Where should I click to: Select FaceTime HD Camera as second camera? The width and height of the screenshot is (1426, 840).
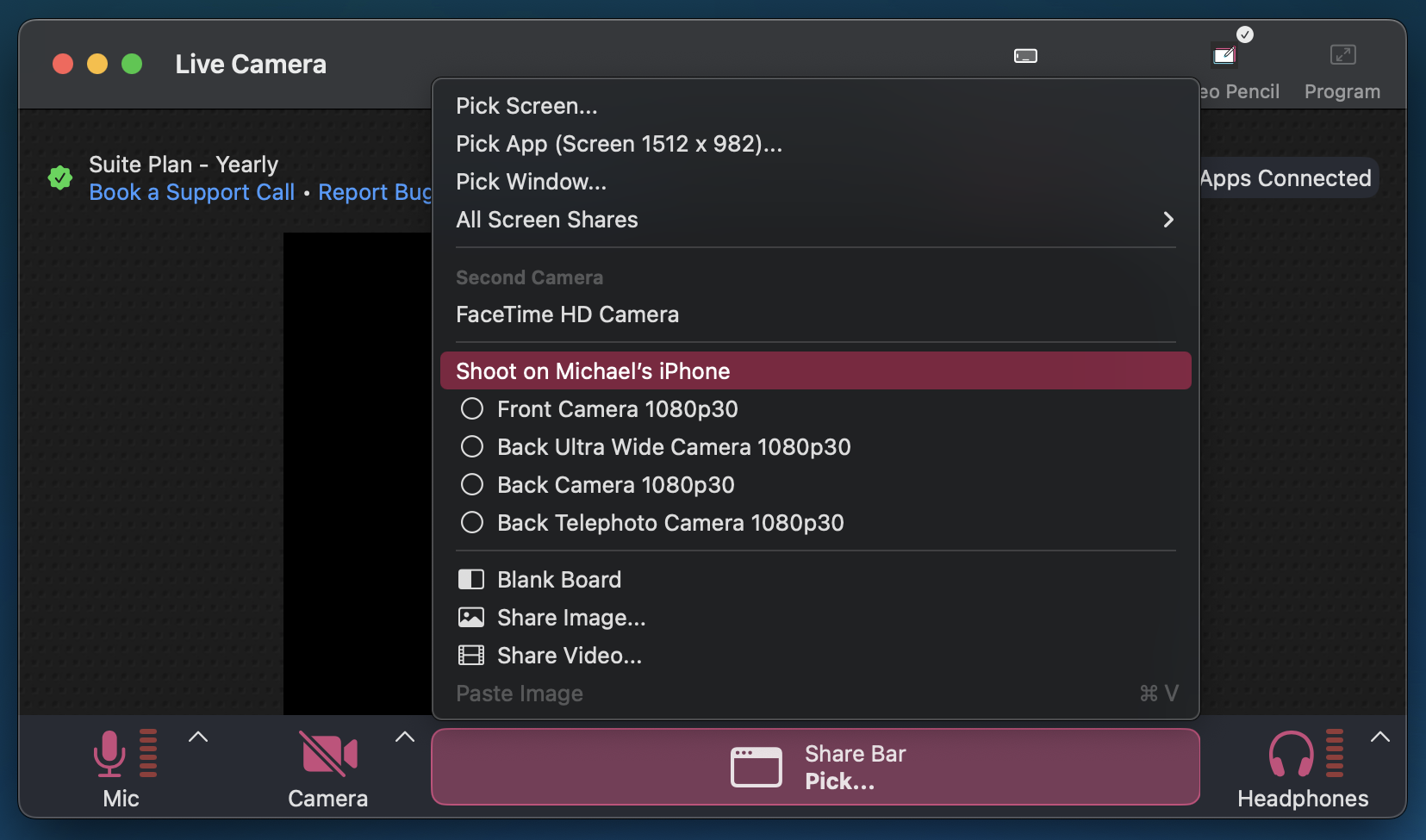pos(815,314)
